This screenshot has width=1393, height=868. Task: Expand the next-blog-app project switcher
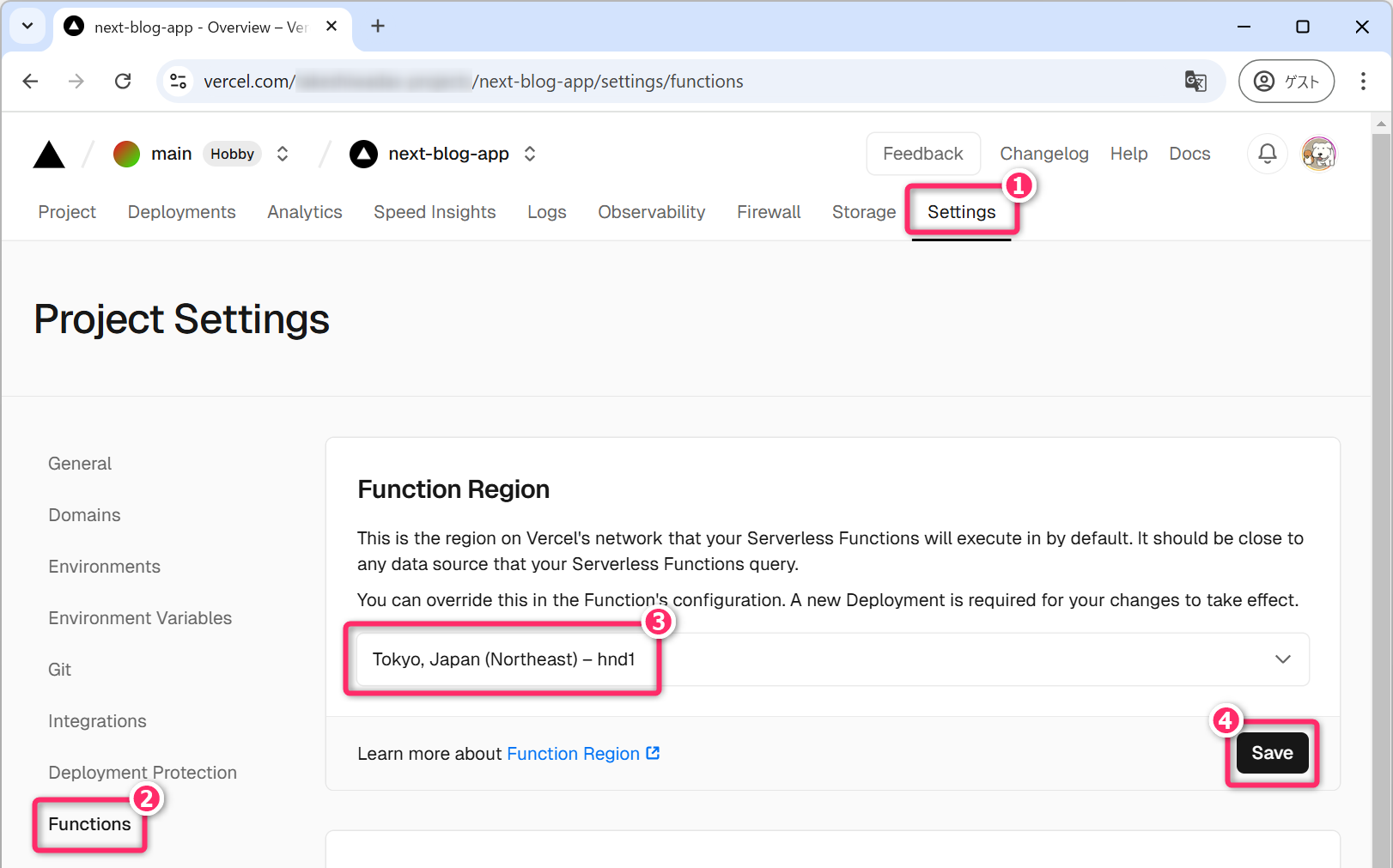pyautogui.click(x=530, y=154)
